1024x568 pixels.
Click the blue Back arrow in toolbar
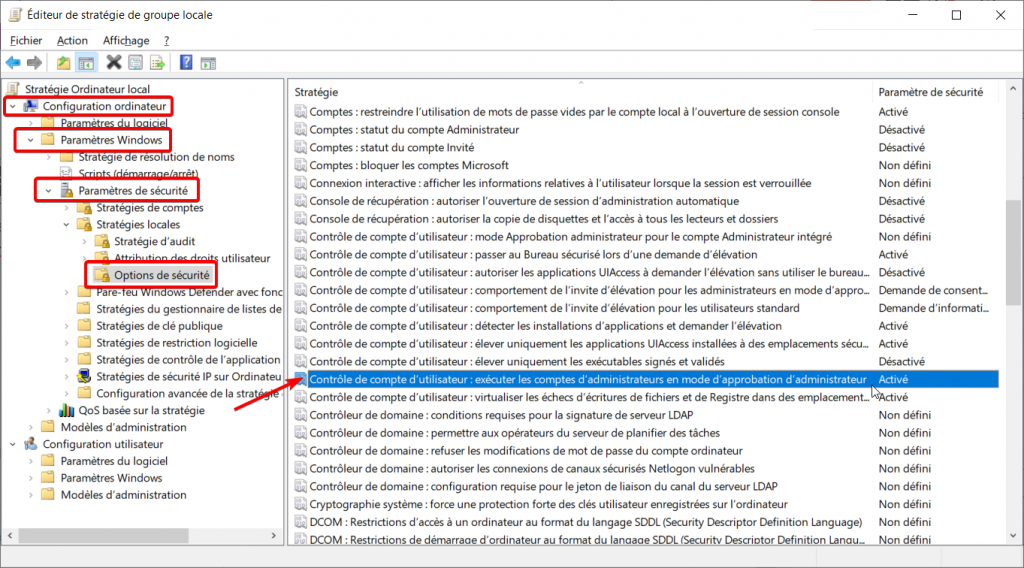click(15, 63)
